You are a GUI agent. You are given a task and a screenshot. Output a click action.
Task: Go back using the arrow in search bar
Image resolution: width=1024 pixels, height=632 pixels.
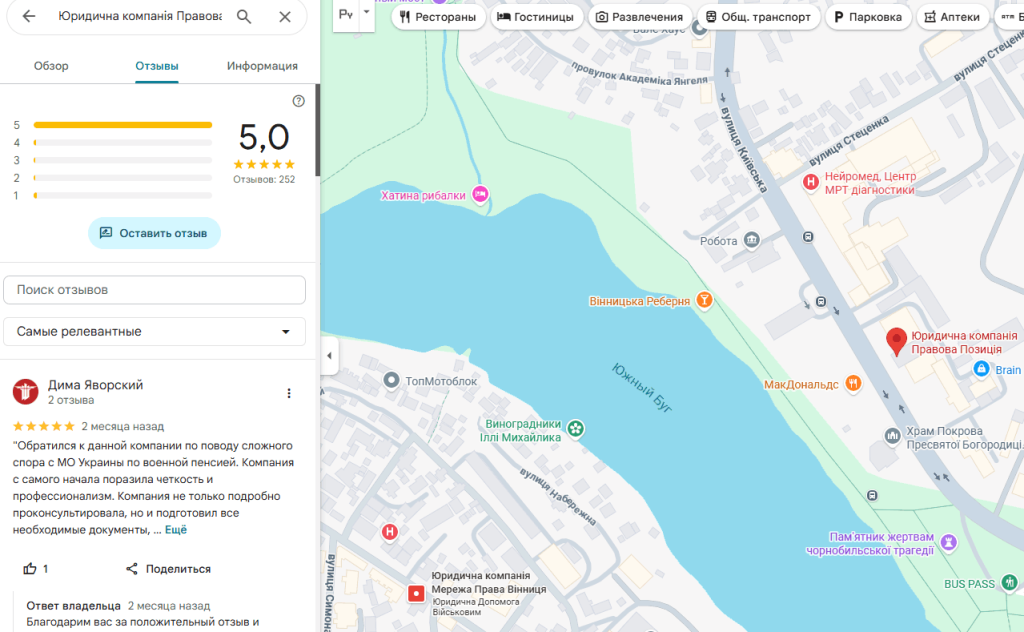(29, 16)
